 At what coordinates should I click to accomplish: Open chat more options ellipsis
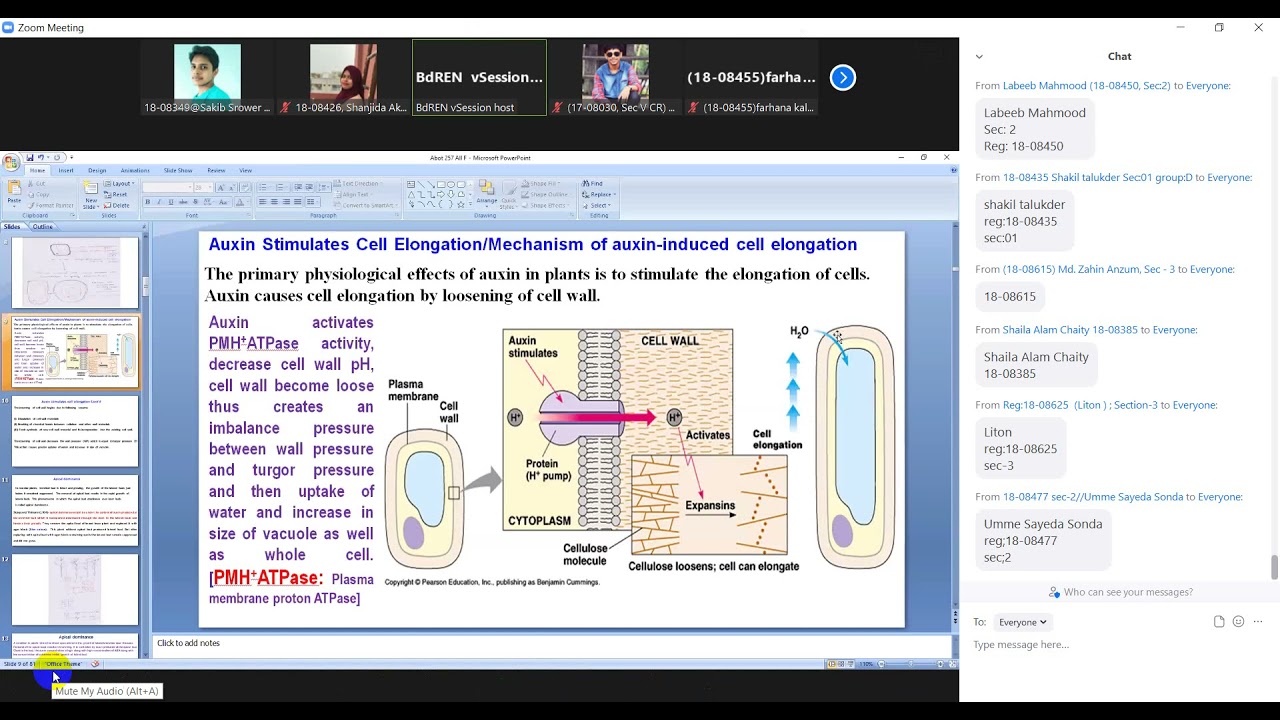[1258, 622]
